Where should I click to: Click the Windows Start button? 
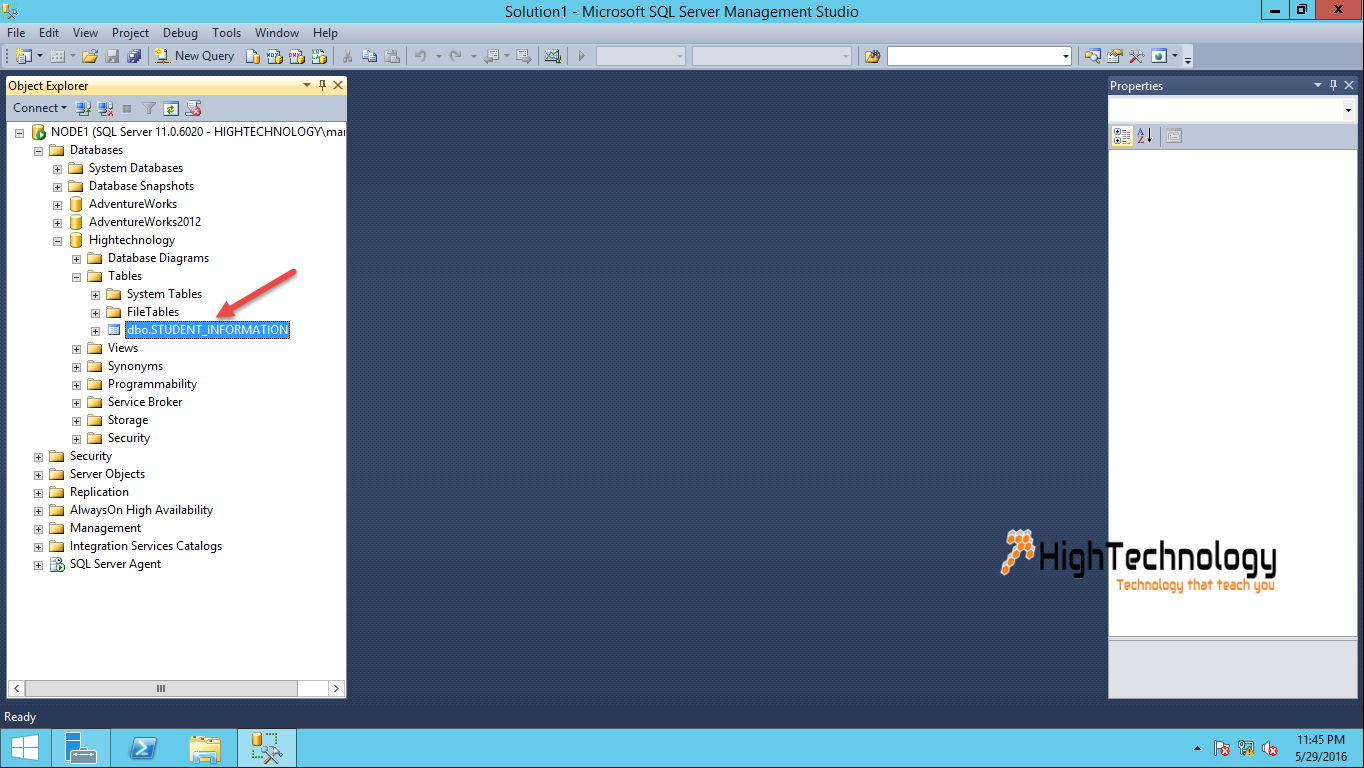25,747
